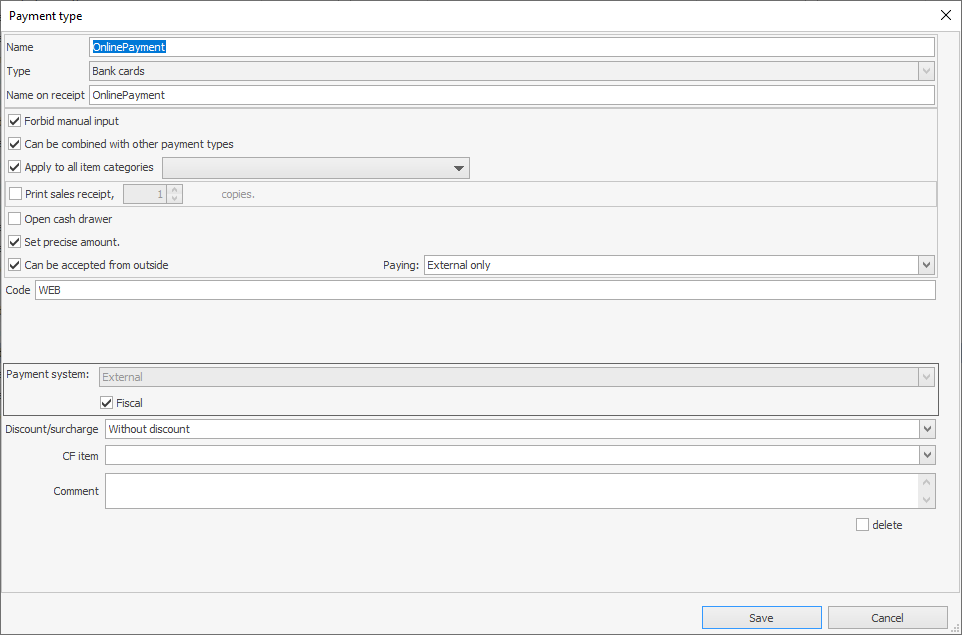Open the Discount/surcharge dropdown
Screen dimensions: 962x635
[x=926, y=429]
